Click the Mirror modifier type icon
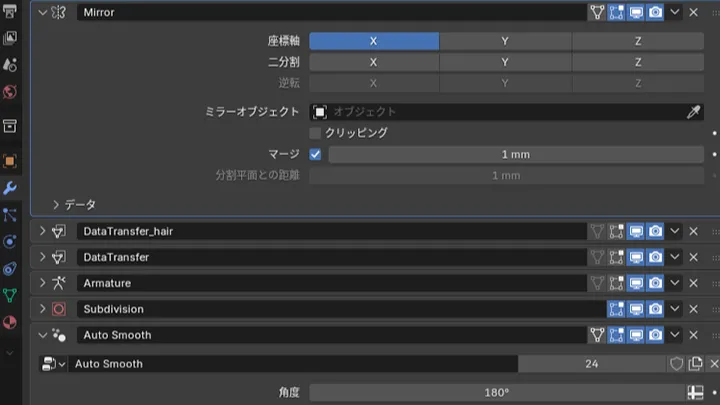 click(59, 12)
